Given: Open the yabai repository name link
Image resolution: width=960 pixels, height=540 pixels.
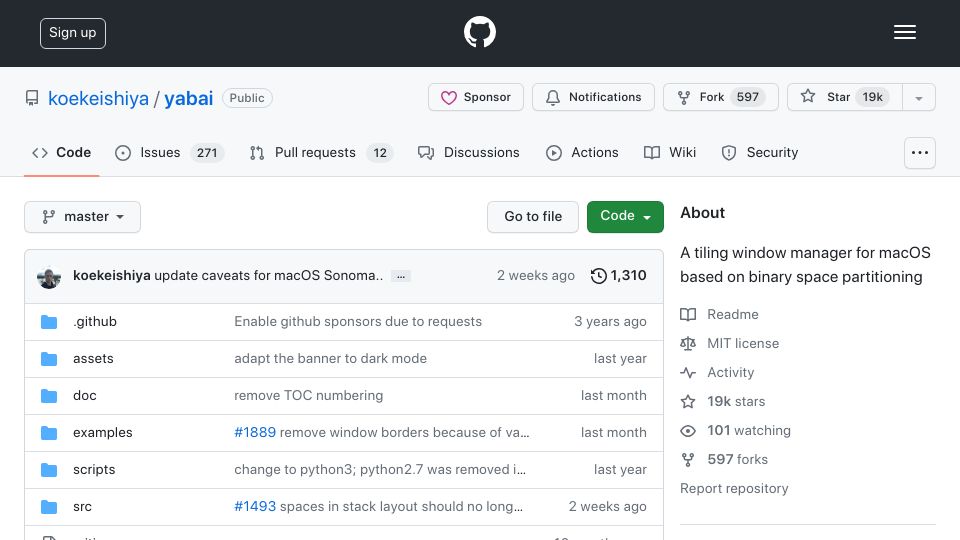Looking at the screenshot, I should [x=189, y=99].
